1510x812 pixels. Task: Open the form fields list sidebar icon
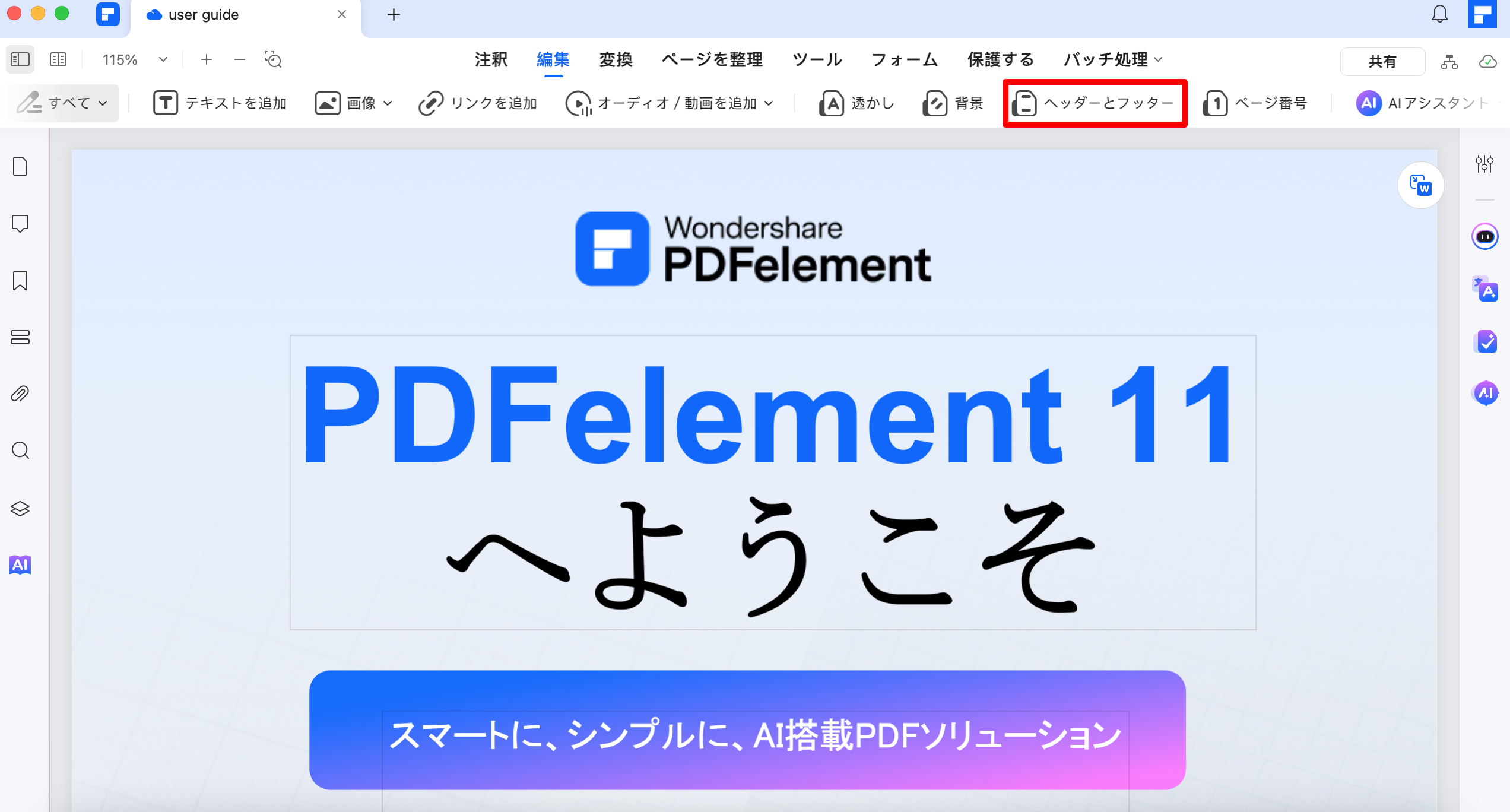click(x=20, y=337)
